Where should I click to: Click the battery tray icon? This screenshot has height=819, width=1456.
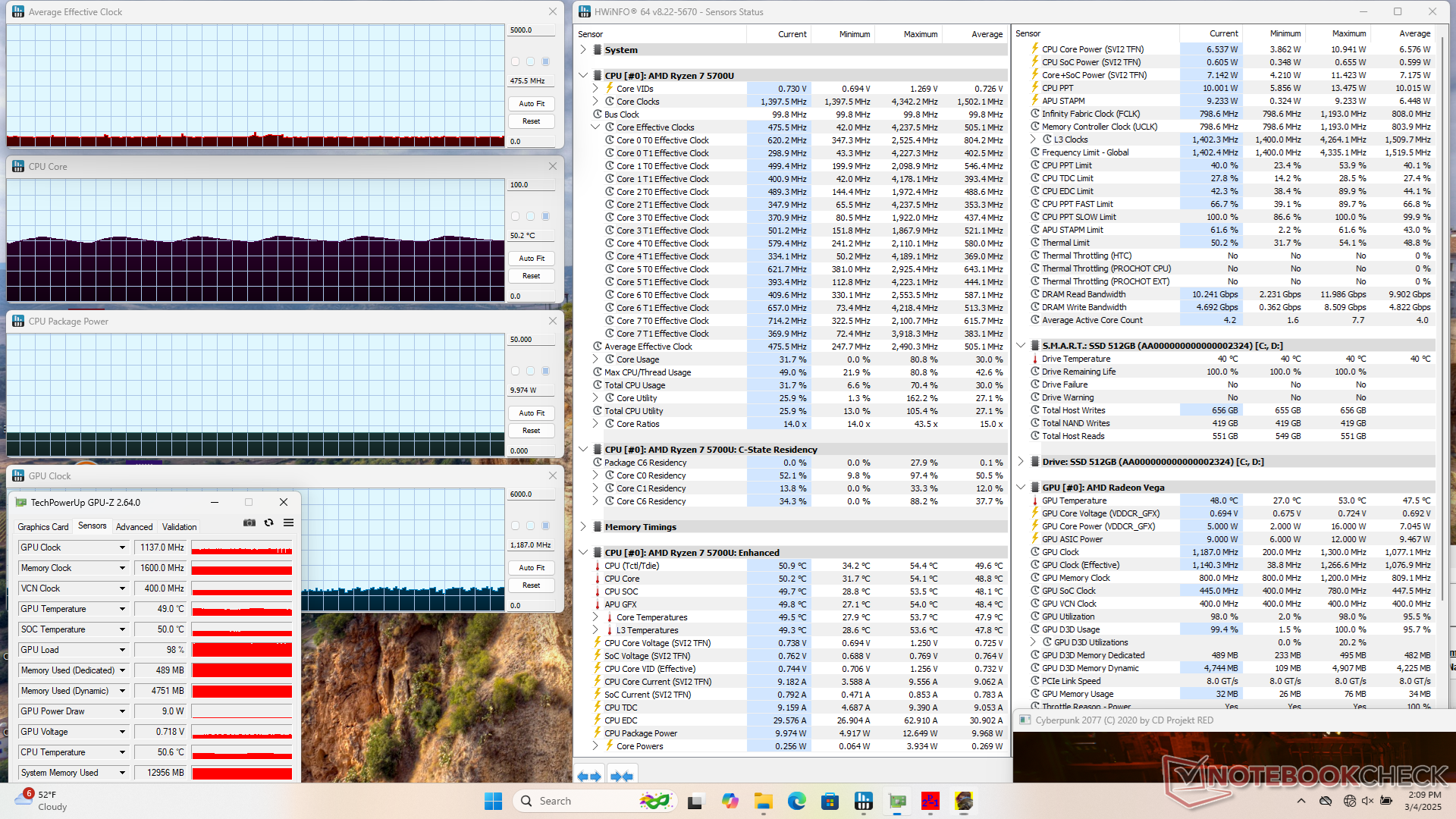[x=1386, y=801]
